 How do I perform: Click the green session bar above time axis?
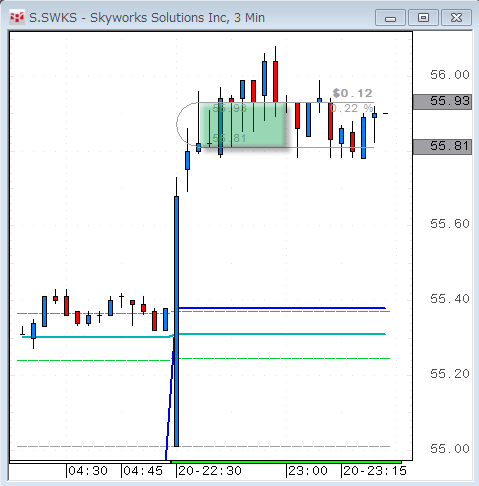(x=286, y=462)
